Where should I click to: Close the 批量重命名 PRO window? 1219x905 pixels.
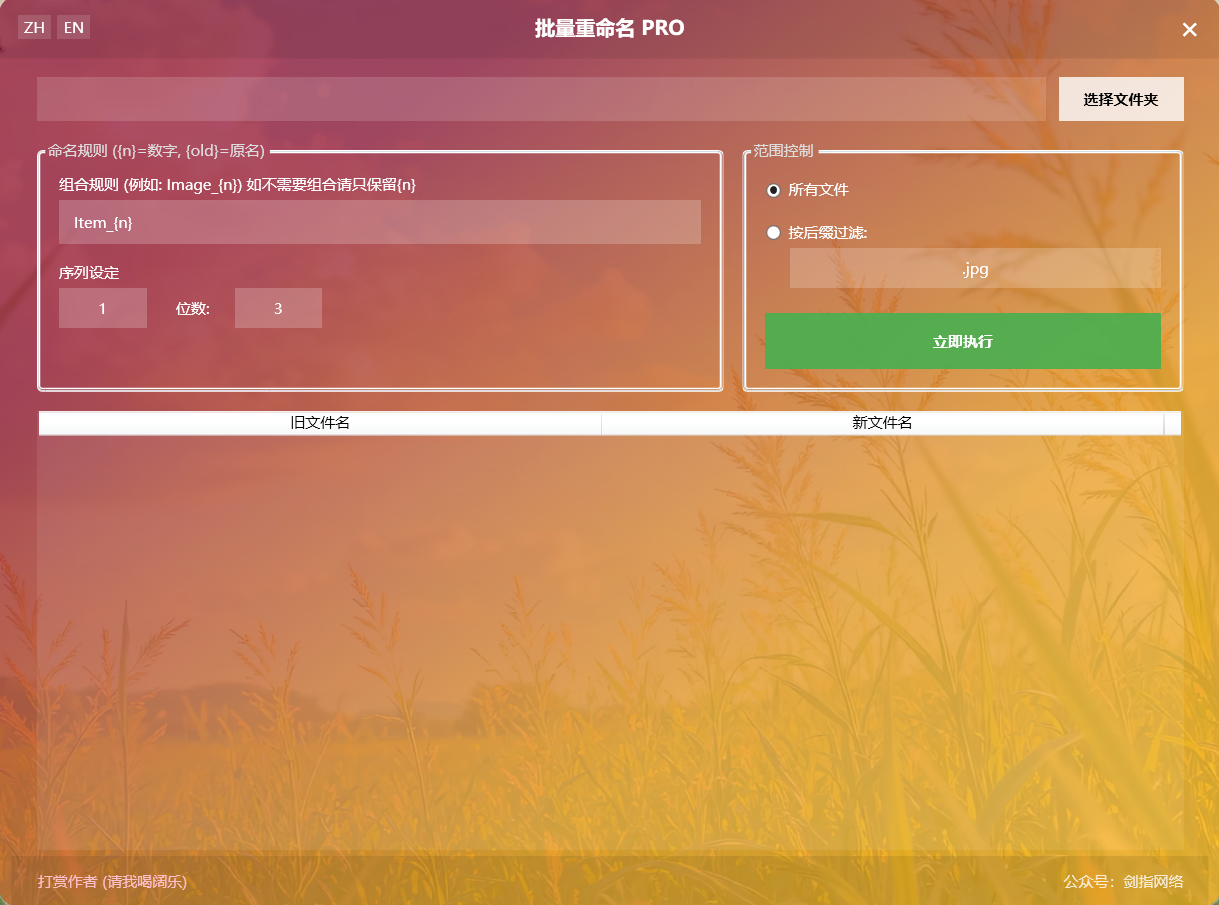tap(1189, 30)
